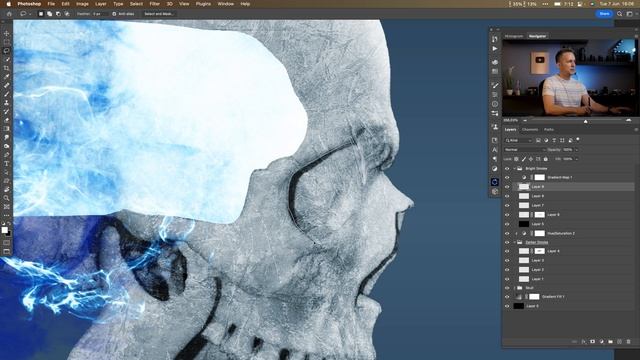Hide Layer 7 using its eye icon

coord(507,205)
